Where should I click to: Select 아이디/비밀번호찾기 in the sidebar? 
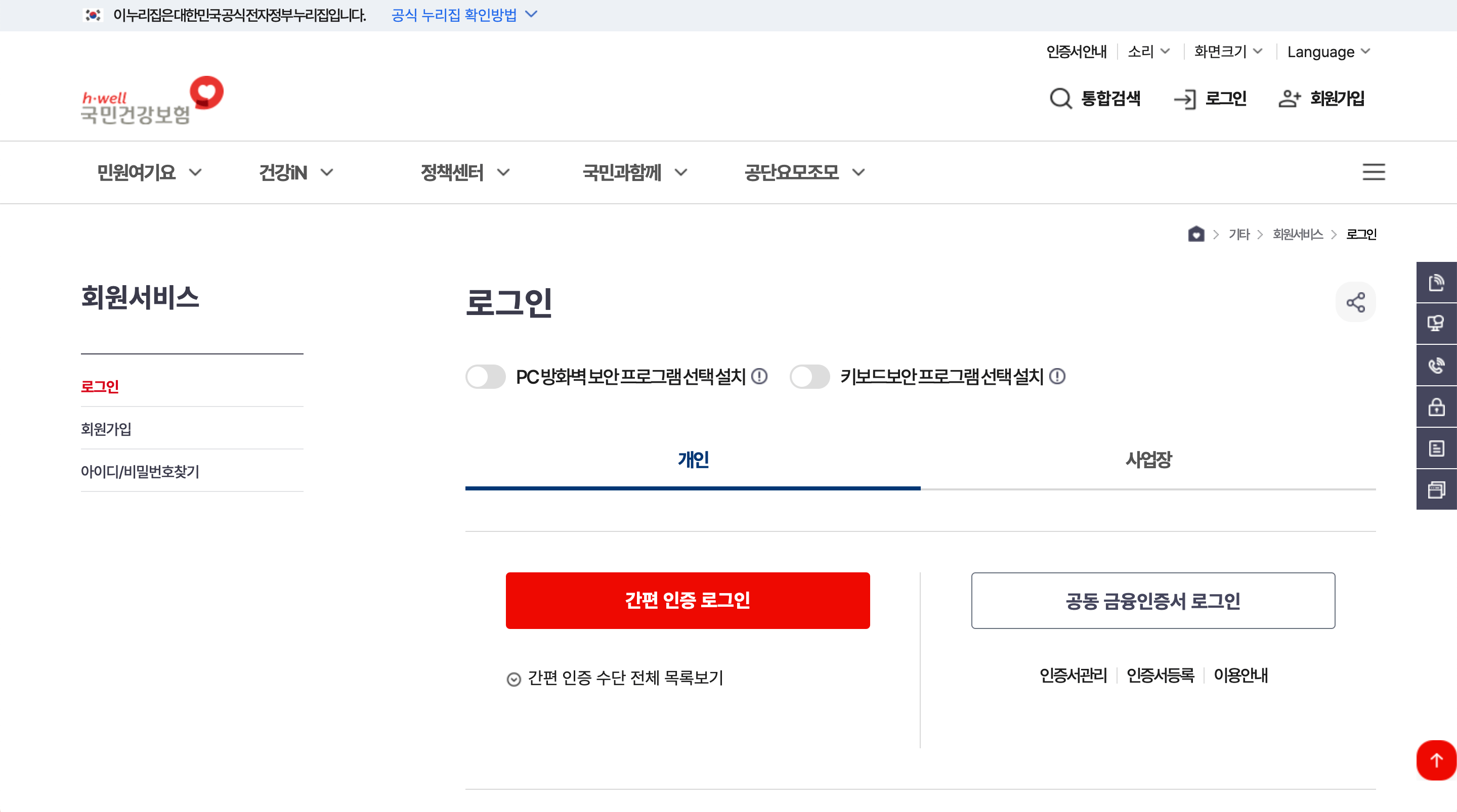pyautogui.click(x=140, y=470)
